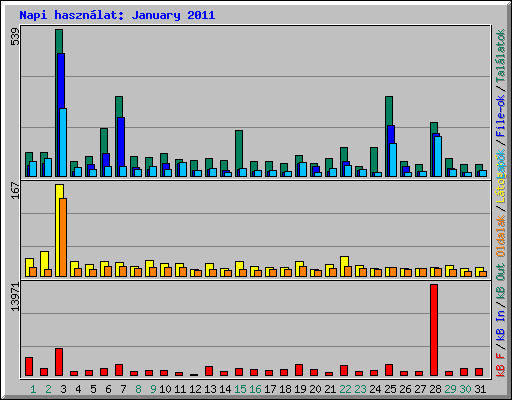512x400 pixels.
Task: Click the day 5 axis label
Action: click(x=93, y=389)
